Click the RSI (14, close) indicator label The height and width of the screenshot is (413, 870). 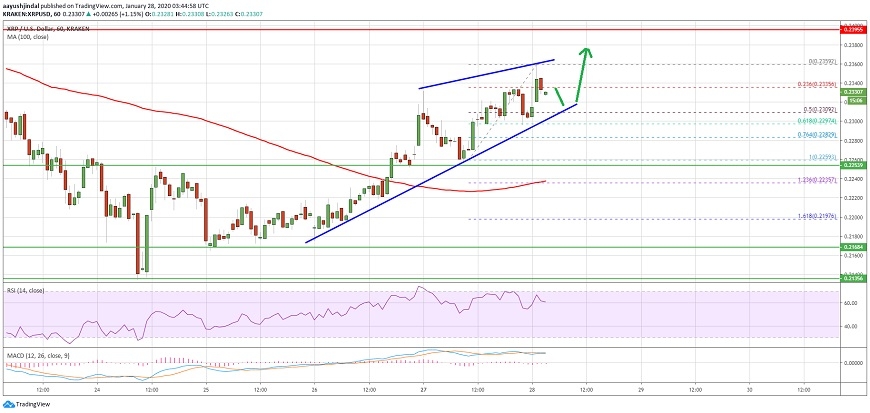click(x=25, y=291)
